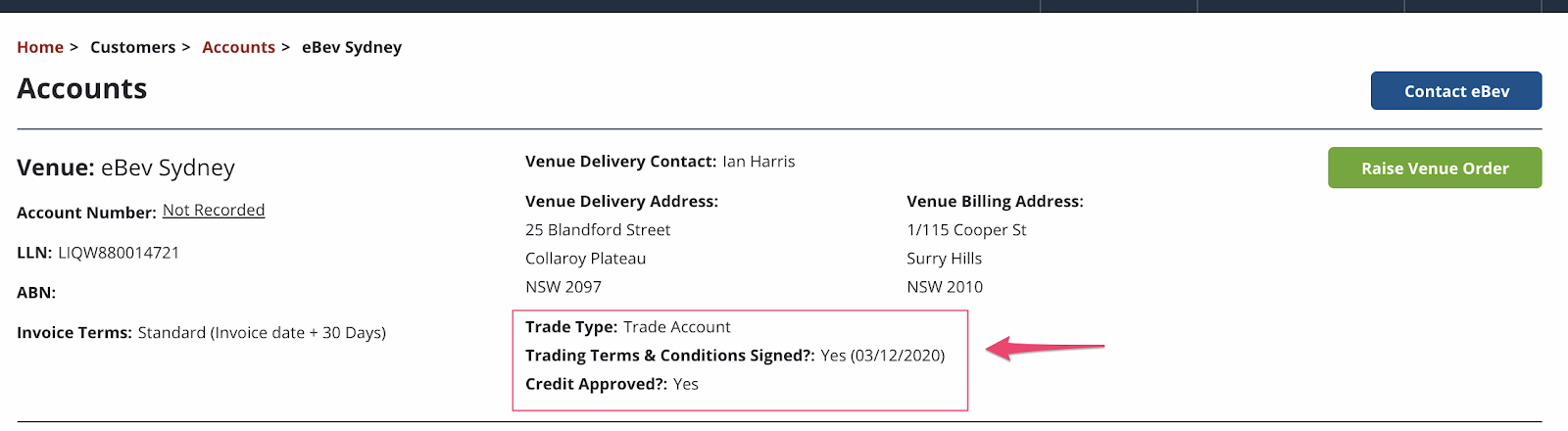Screen dimensions: 1568x431
Task: Click the Raise Venue Order button
Action: pos(1435,168)
